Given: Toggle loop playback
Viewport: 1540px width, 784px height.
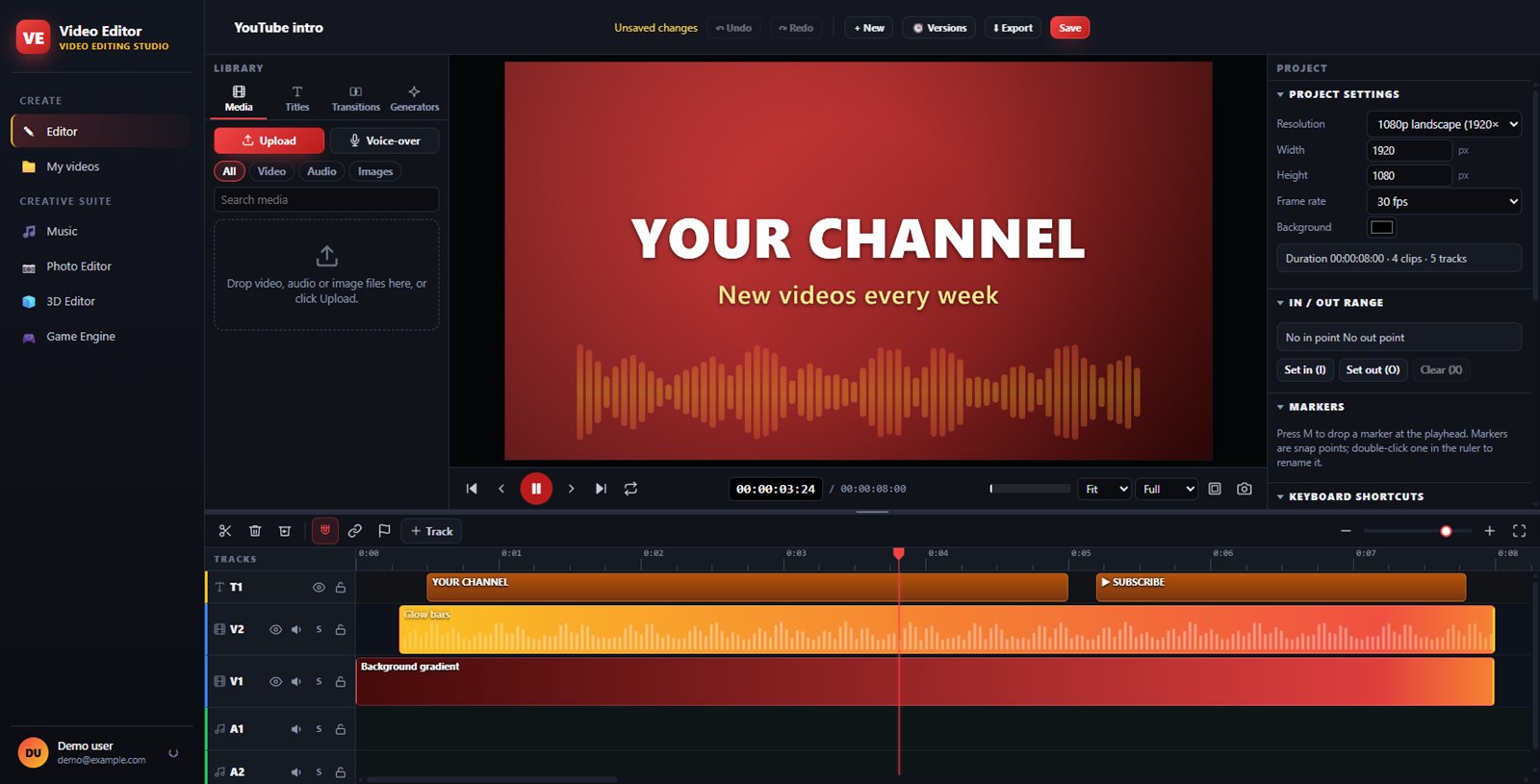Looking at the screenshot, I should pyautogui.click(x=630, y=489).
